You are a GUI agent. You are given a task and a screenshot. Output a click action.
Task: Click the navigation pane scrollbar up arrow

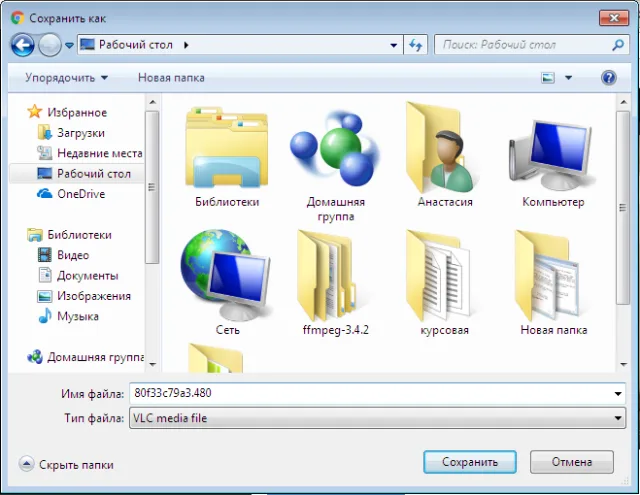[x=153, y=102]
